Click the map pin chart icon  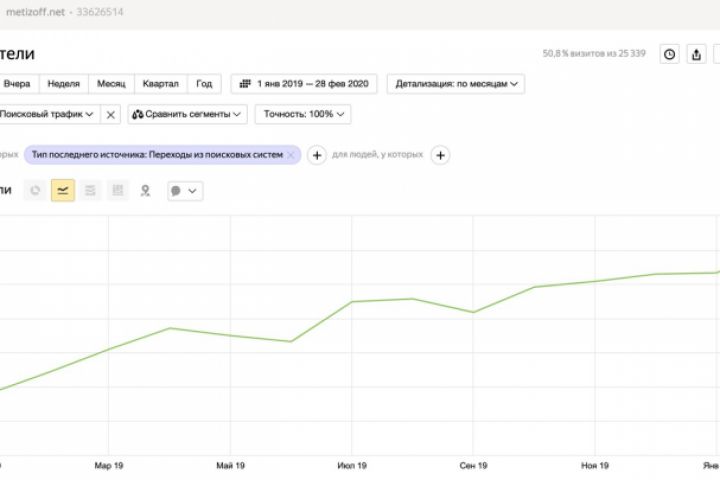[145, 190]
